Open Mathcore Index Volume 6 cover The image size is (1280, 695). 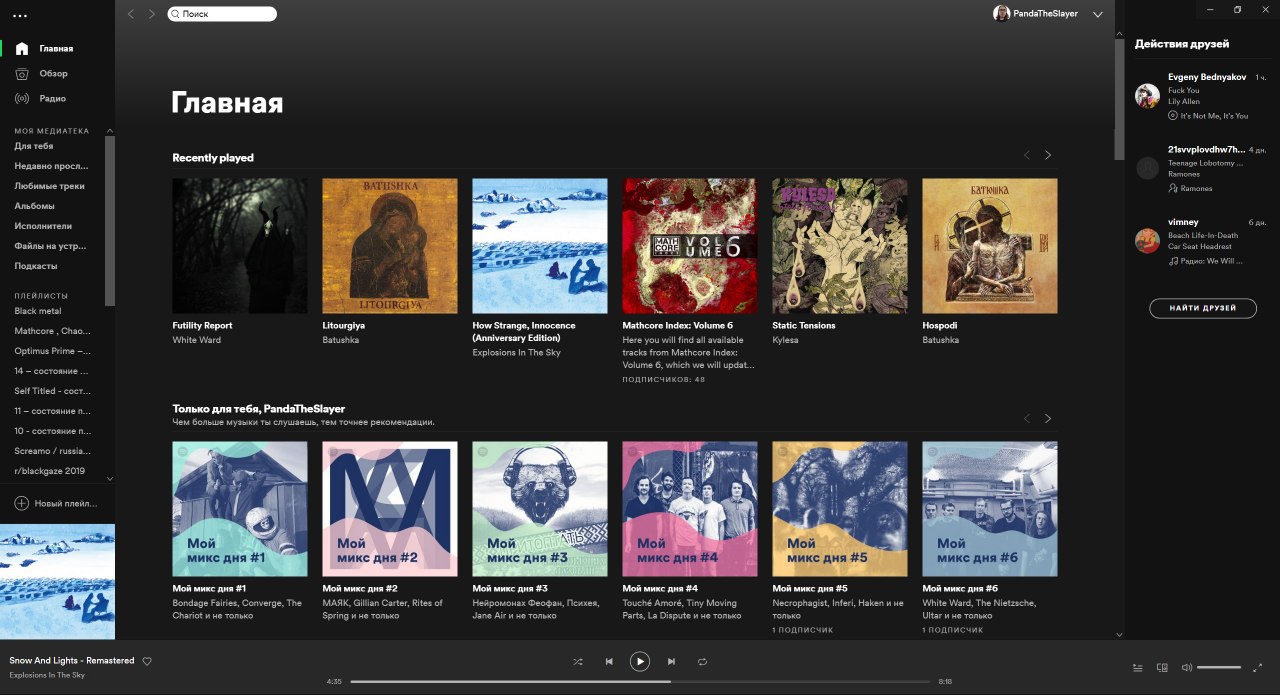click(690, 246)
